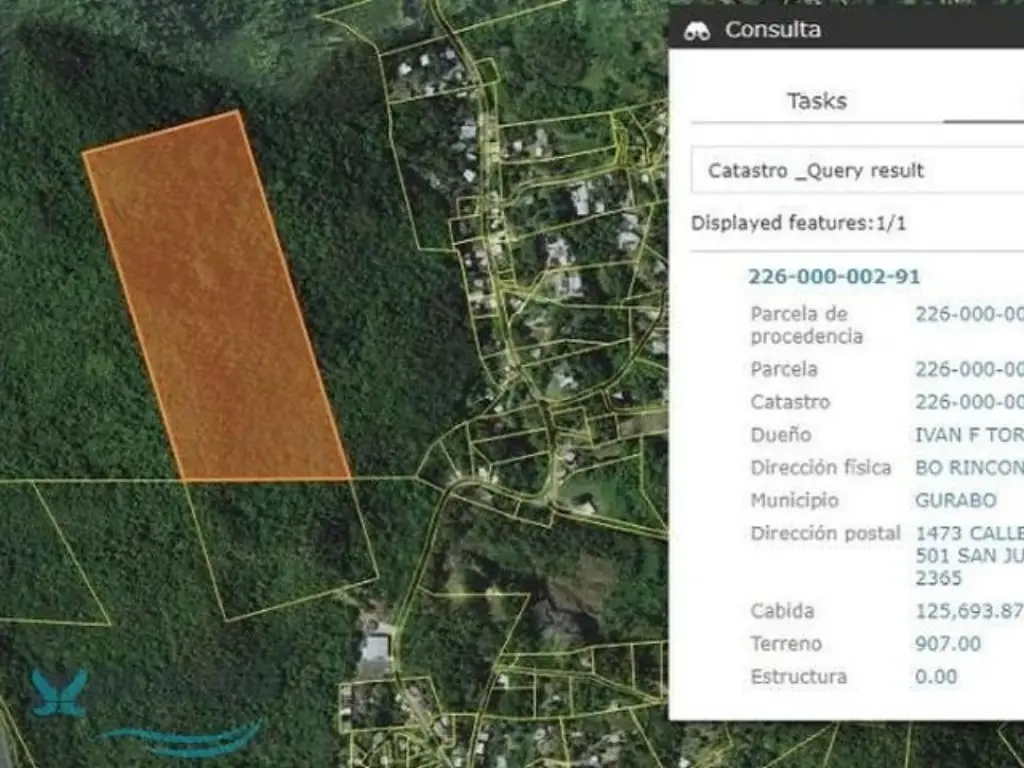Click the Dirección postal label

[x=825, y=533]
